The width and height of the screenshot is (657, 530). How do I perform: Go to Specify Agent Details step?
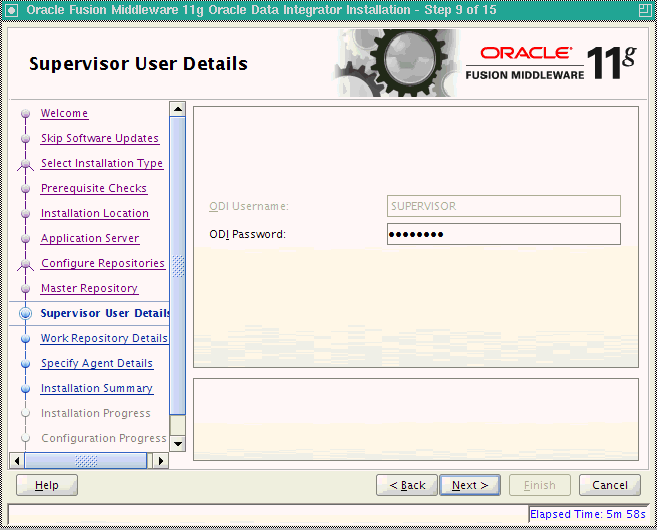97,363
